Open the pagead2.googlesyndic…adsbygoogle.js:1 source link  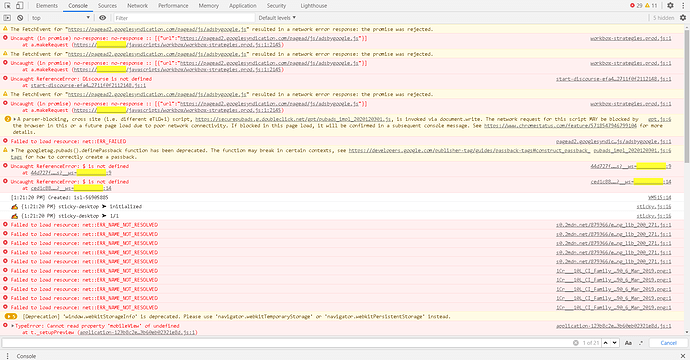coord(613,141)
